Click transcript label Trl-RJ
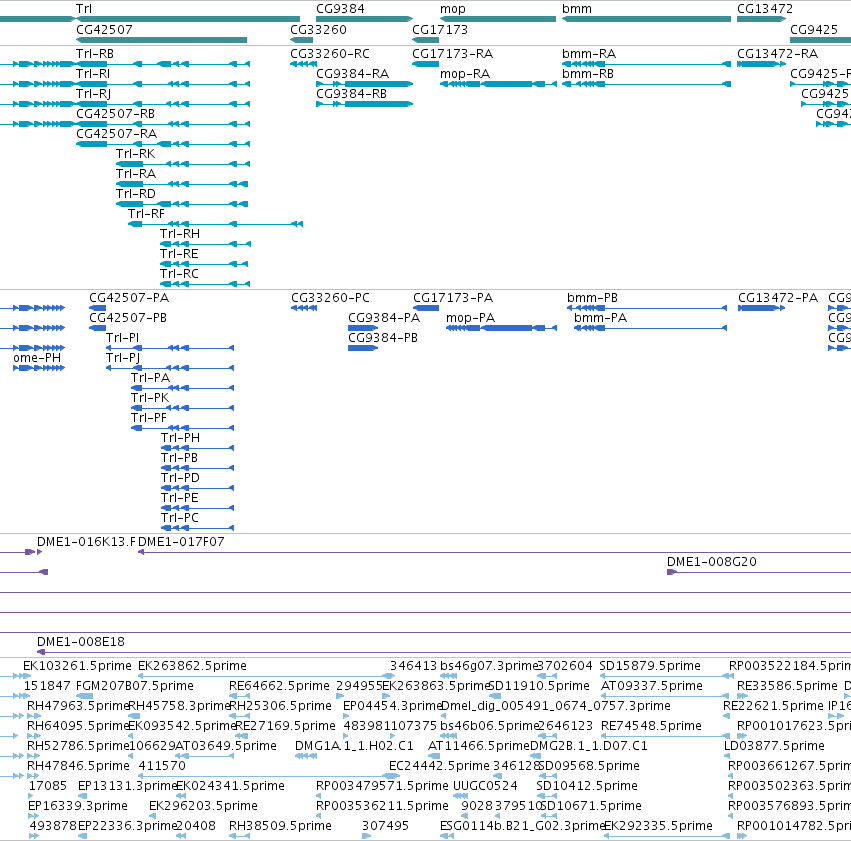The image size is (851, 841). (93, 94)
